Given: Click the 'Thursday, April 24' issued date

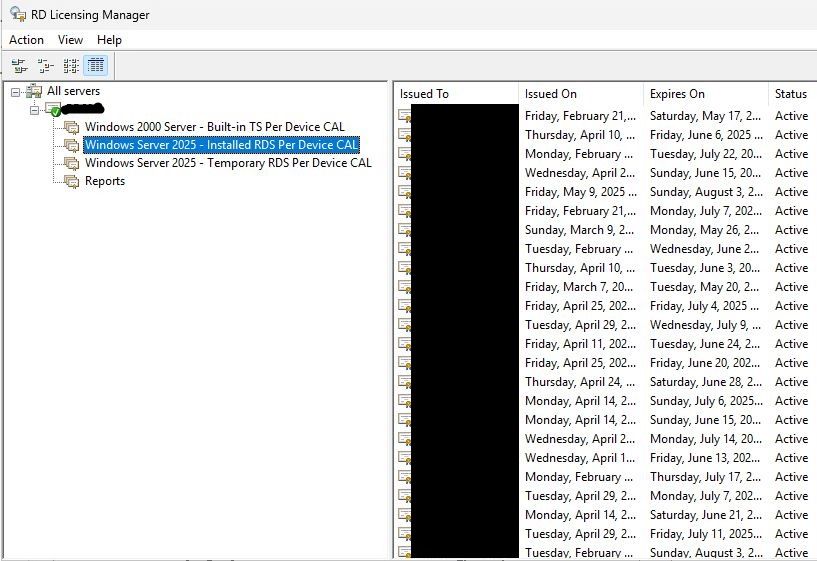Looking at the screenshot, I should pyautogui.click(x=580, y=382).
